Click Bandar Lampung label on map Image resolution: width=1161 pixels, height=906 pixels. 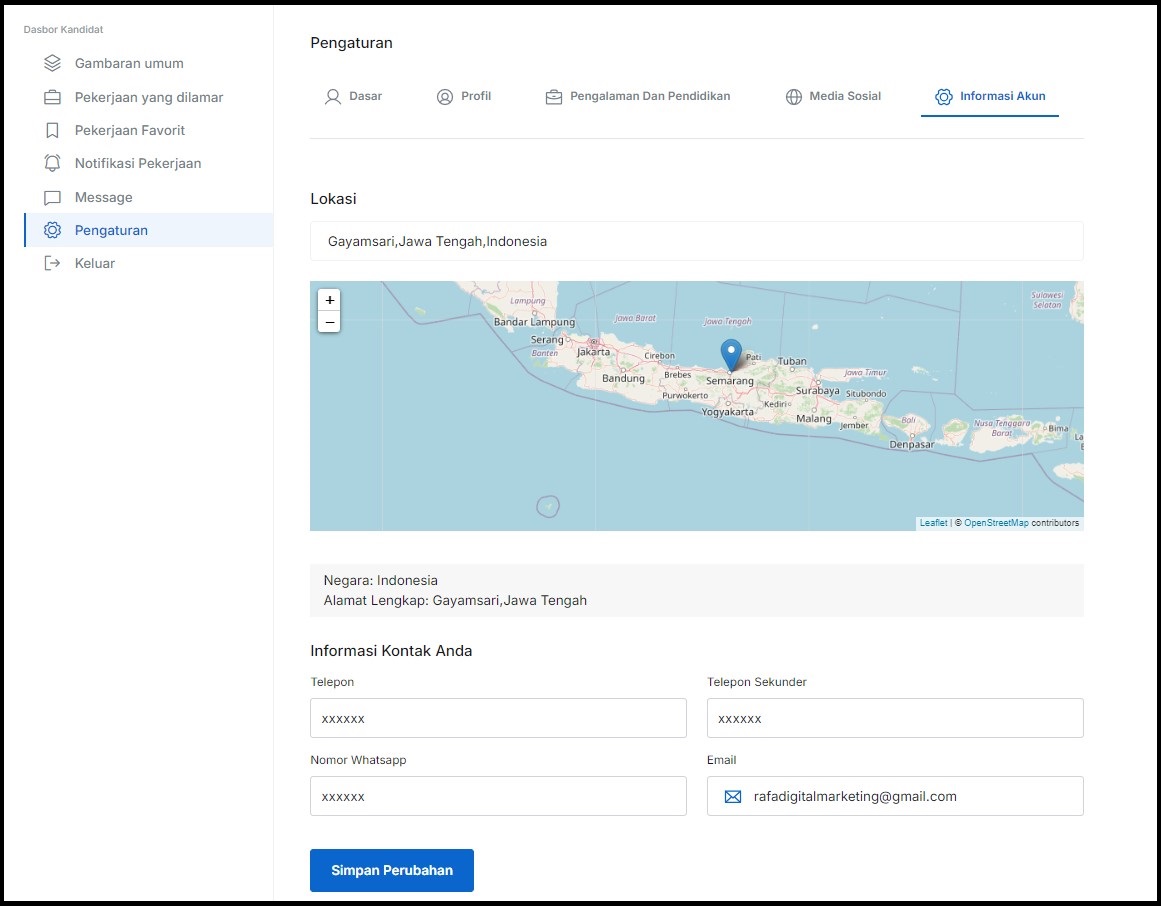pos(535,322)
